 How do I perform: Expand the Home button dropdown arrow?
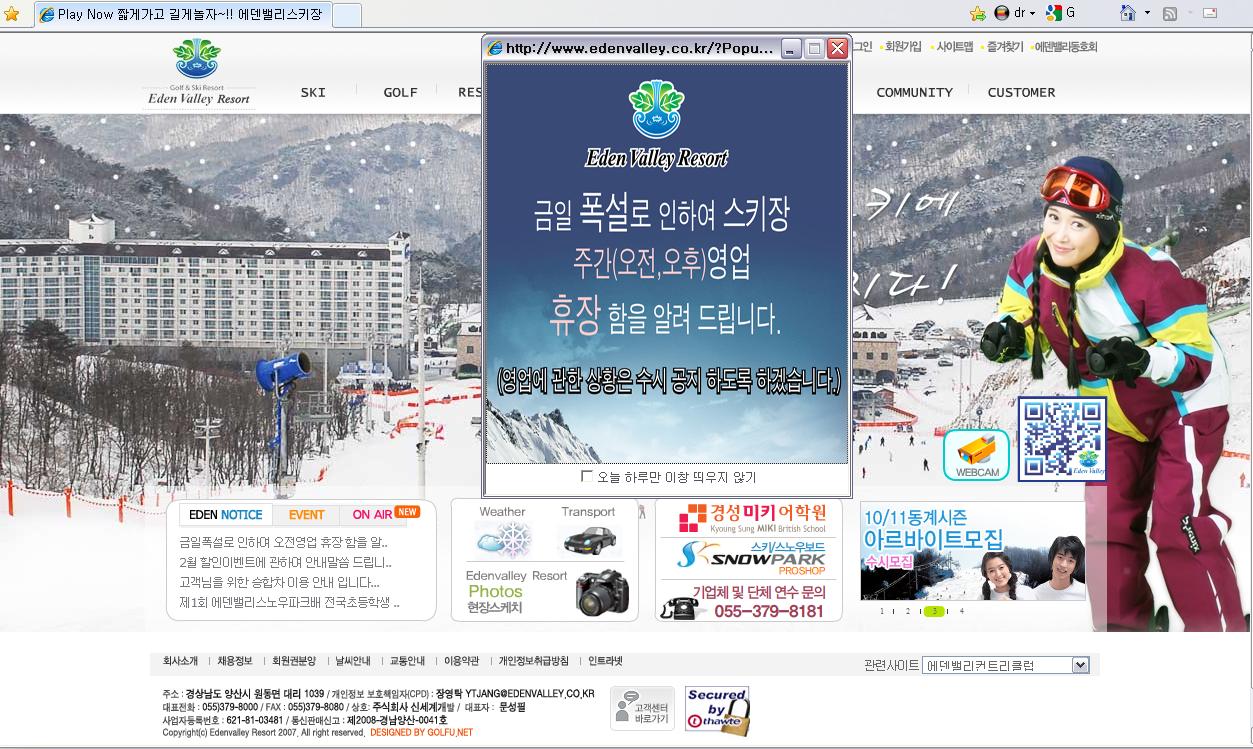tap(1147, 13)
